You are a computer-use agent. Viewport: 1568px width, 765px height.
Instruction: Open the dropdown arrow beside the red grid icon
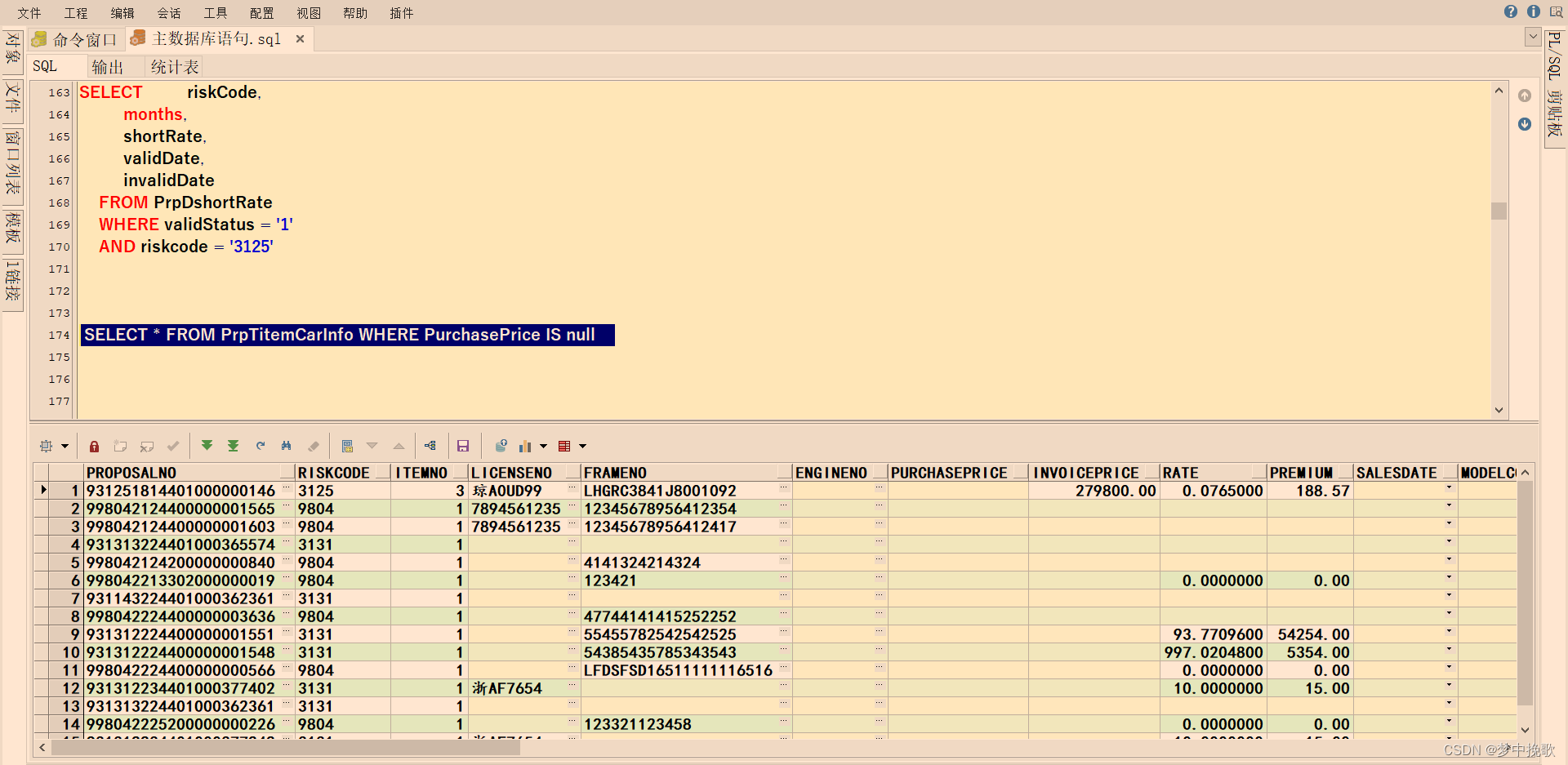582,446
